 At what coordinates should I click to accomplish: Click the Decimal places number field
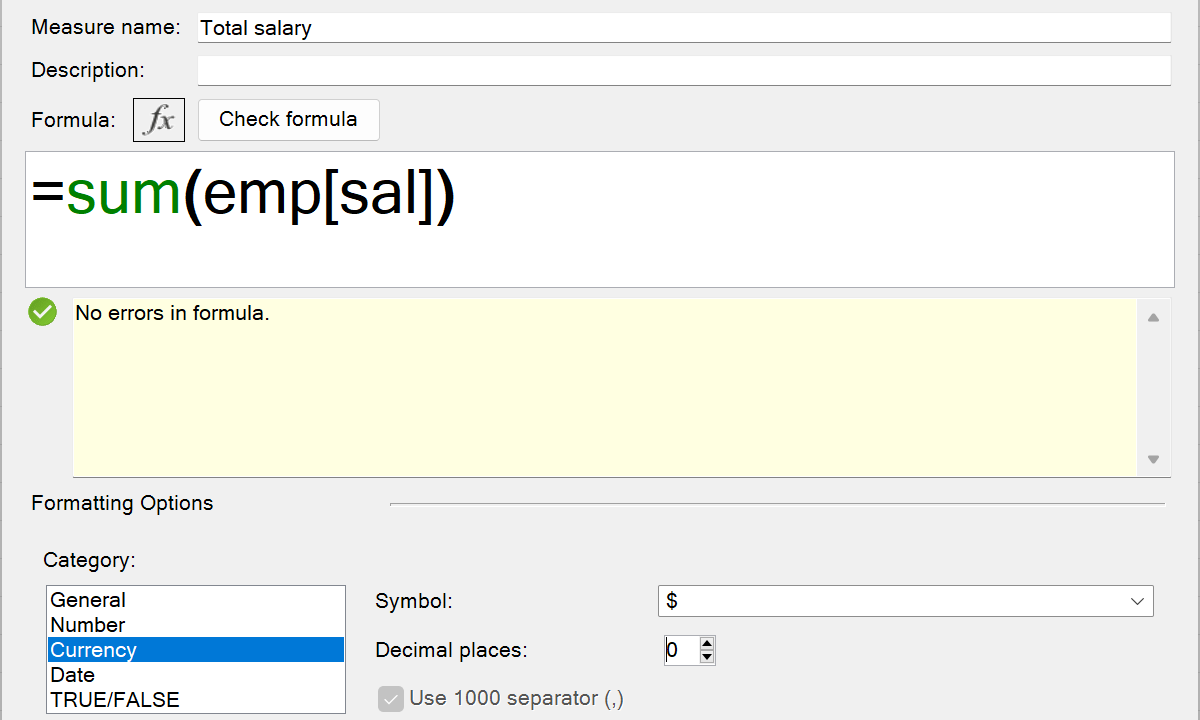680,650
